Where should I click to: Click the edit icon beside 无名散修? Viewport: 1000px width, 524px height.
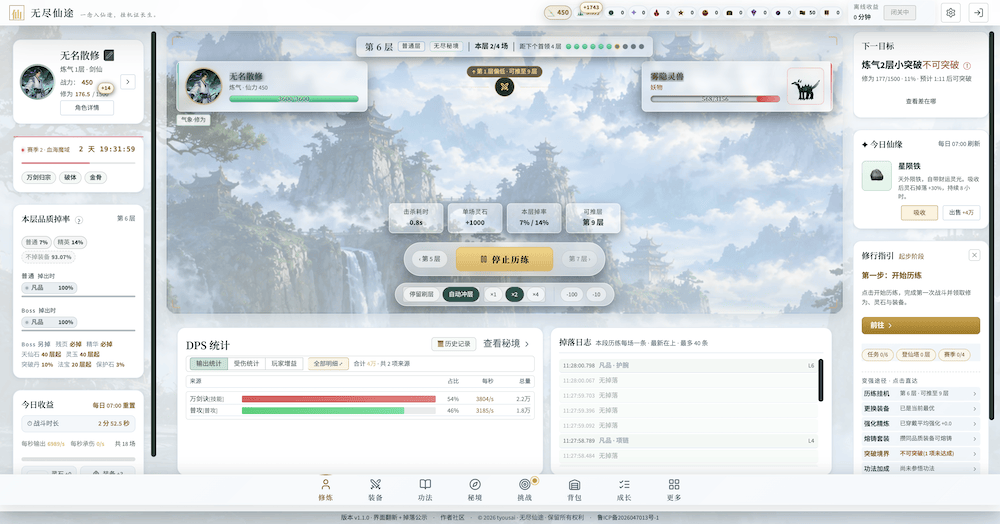(109, 55)
